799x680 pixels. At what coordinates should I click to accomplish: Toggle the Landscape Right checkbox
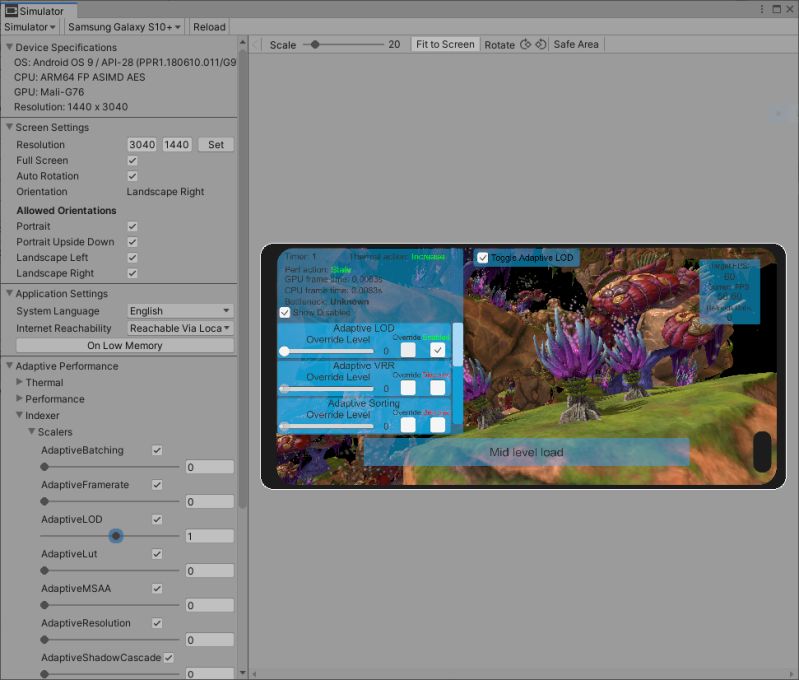[x=132, y=273]
